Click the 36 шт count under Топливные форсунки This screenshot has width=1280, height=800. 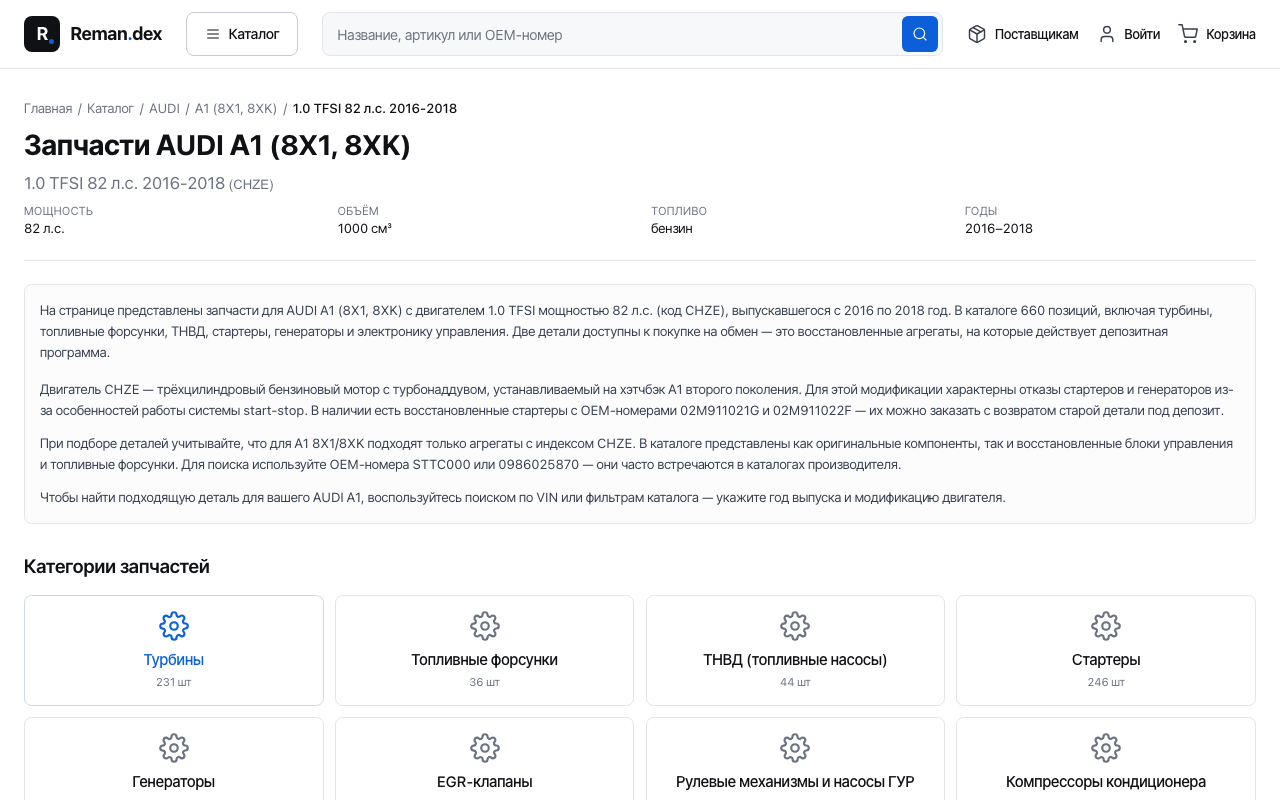coord(485,682)
